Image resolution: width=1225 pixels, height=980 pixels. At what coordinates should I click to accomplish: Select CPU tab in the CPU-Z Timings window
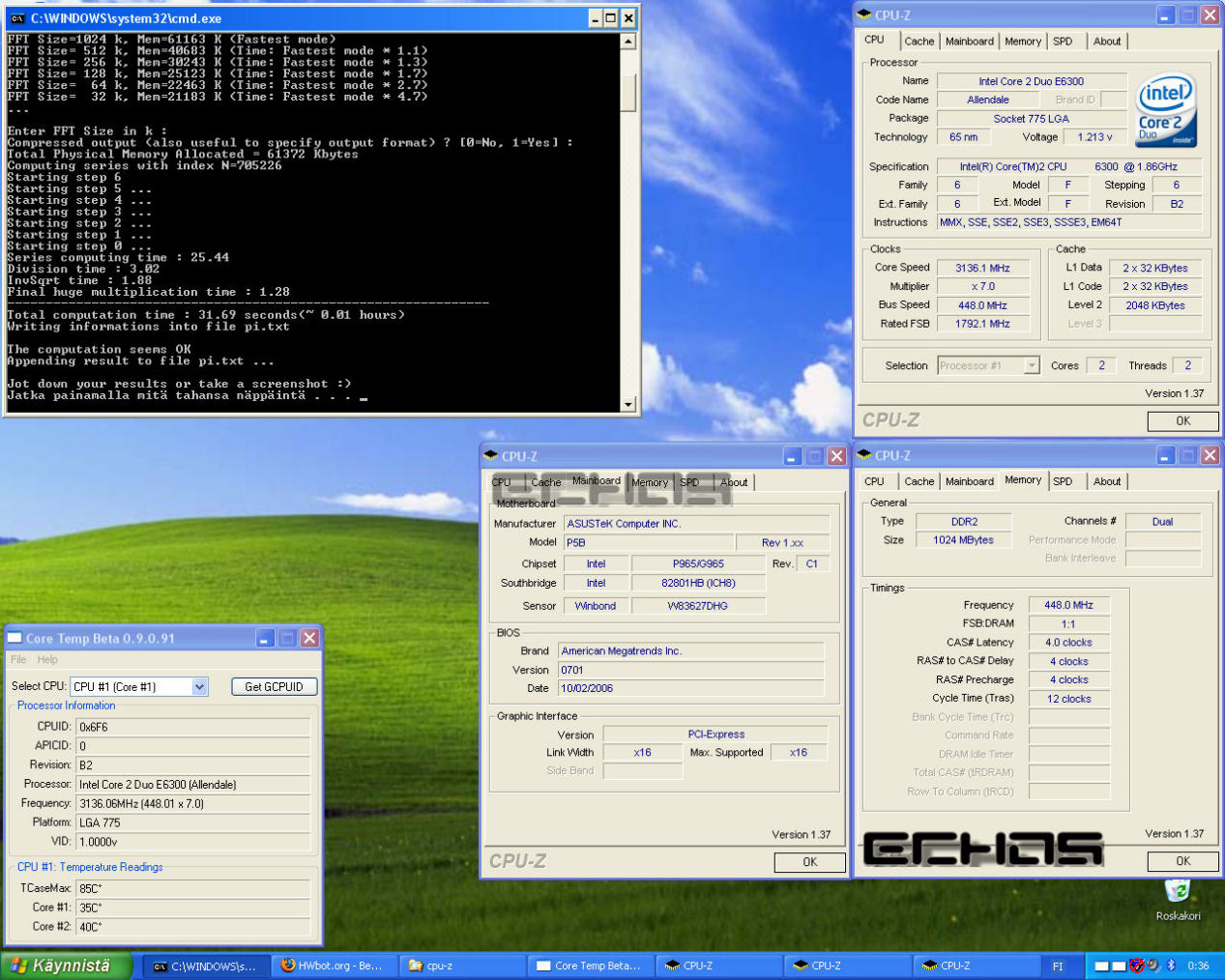[x=874, y=481]
